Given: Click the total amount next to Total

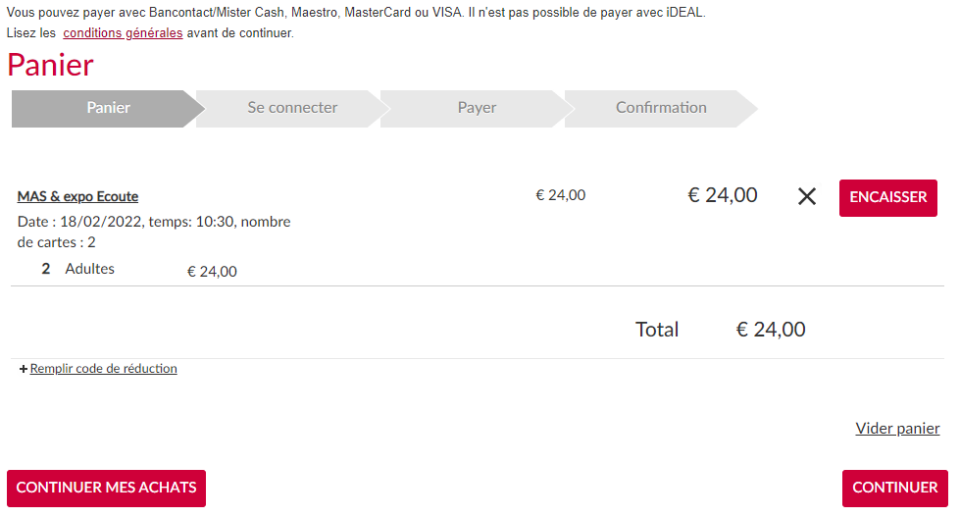Looking at the screenshot, I should point(770,330).
